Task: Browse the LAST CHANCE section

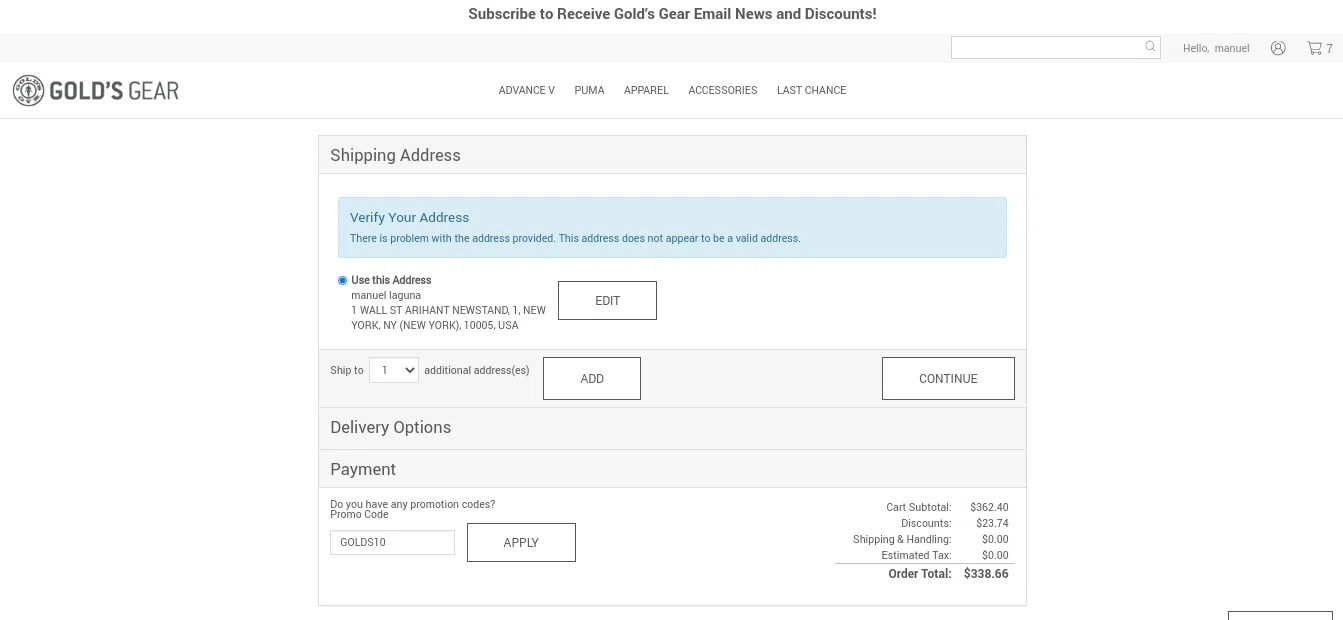Action: click(x=811, y=90)
